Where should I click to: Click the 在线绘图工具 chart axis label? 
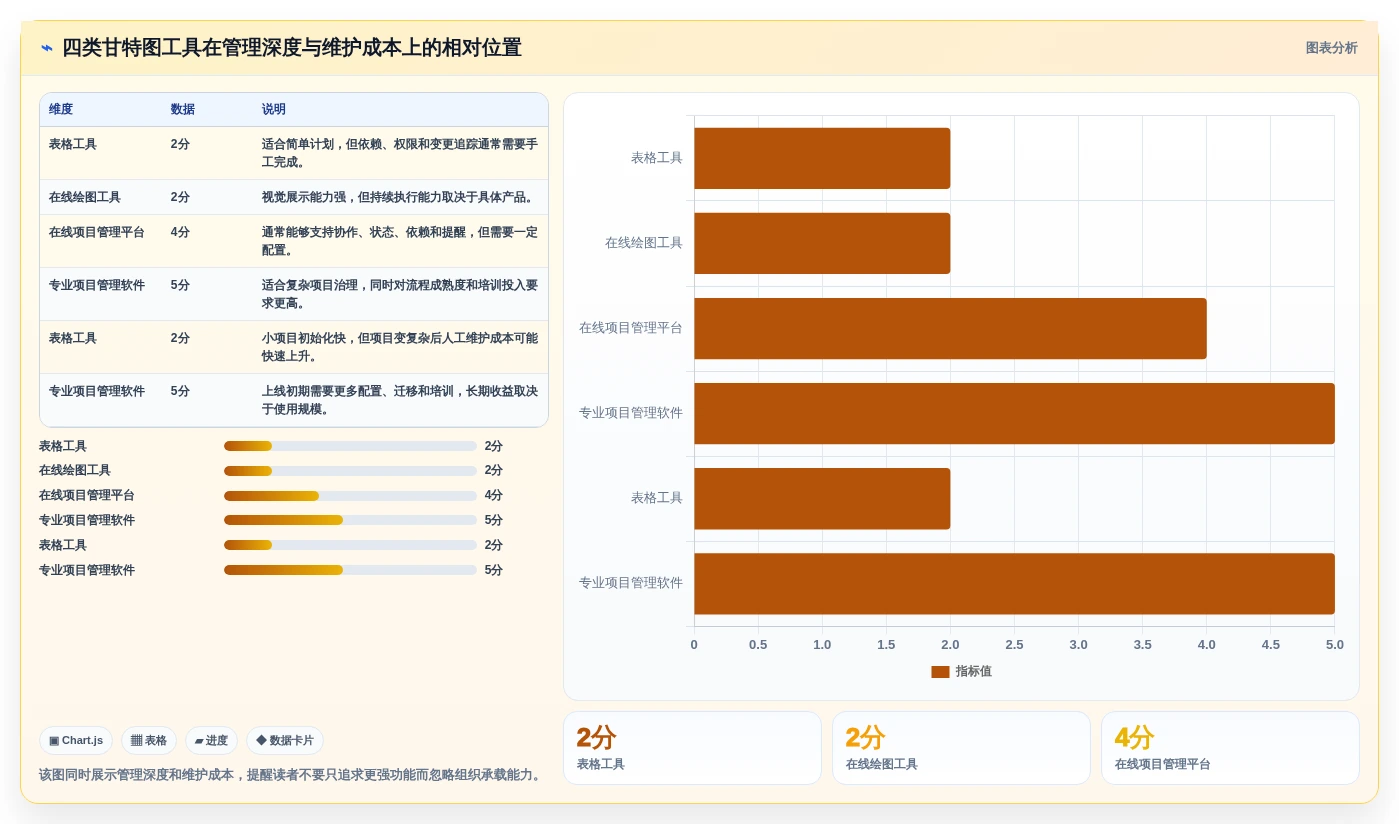tap(644, 243)
